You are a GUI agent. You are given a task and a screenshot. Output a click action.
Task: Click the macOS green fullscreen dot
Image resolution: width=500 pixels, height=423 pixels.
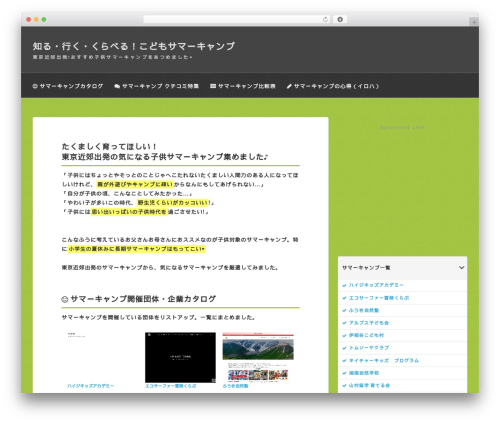44,19
